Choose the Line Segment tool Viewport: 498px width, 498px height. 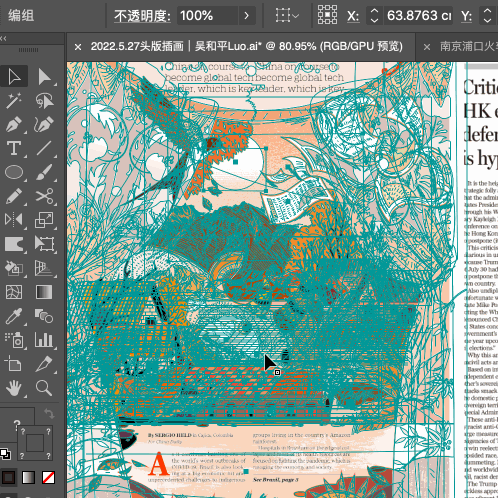[x=44, y=148]
